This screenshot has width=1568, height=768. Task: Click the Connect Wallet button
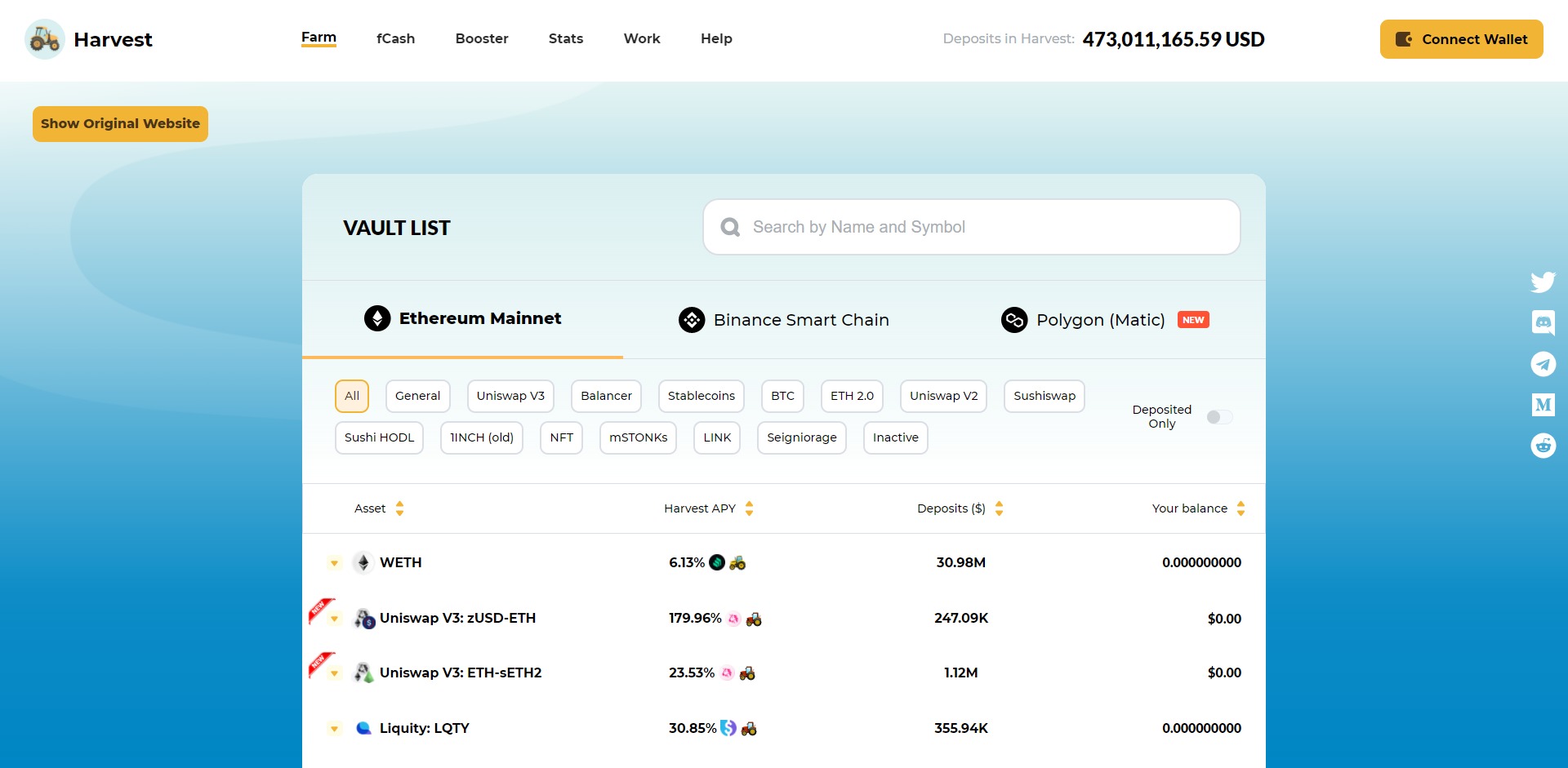click(x=1461, y=39)
